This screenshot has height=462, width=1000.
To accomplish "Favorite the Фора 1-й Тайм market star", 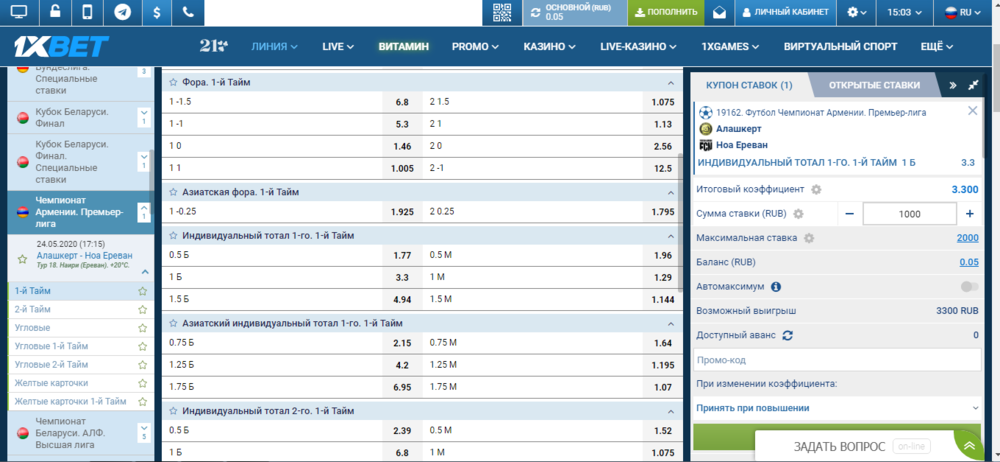I will 173,82.
